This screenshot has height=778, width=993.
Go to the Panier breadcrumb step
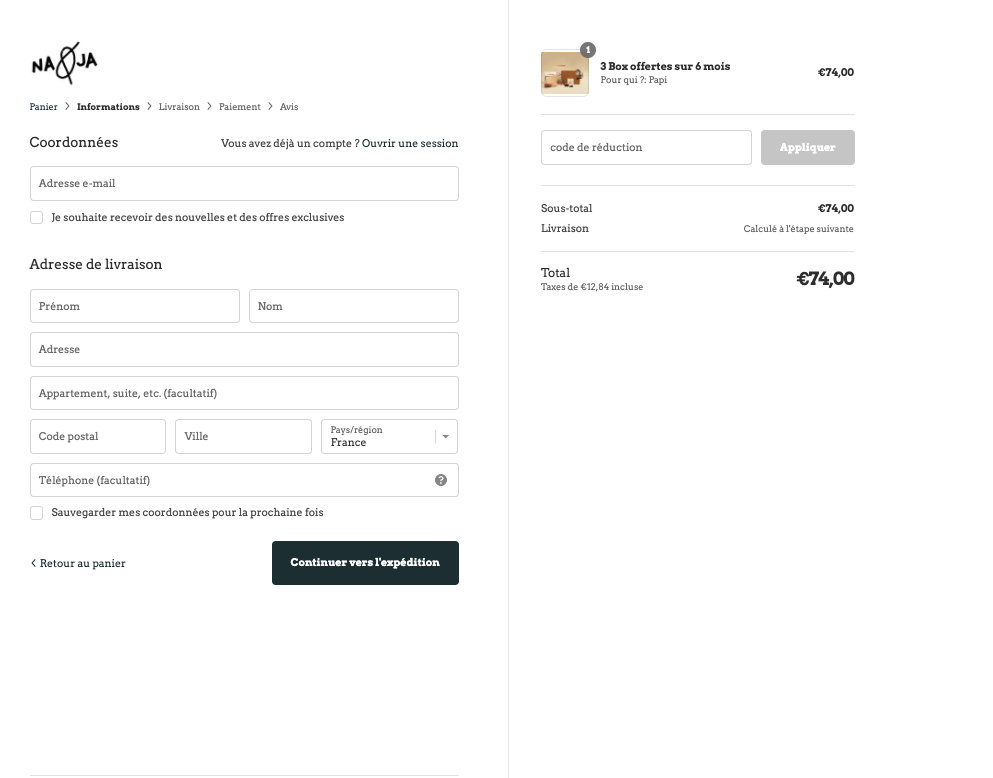[44, 106]
